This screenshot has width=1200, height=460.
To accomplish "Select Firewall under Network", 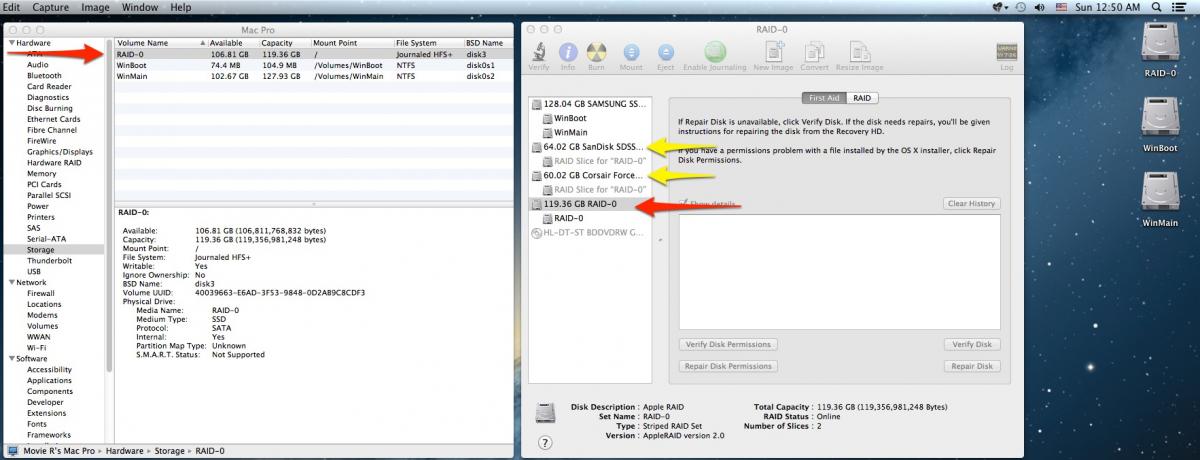I will coord(41,293).
